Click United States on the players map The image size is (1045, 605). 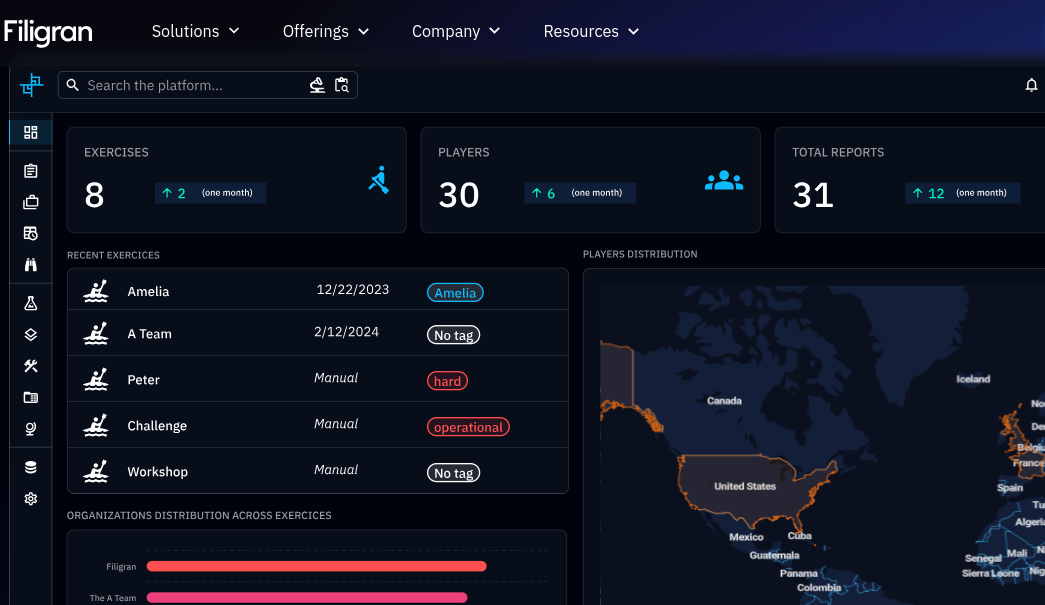point(744,486)
